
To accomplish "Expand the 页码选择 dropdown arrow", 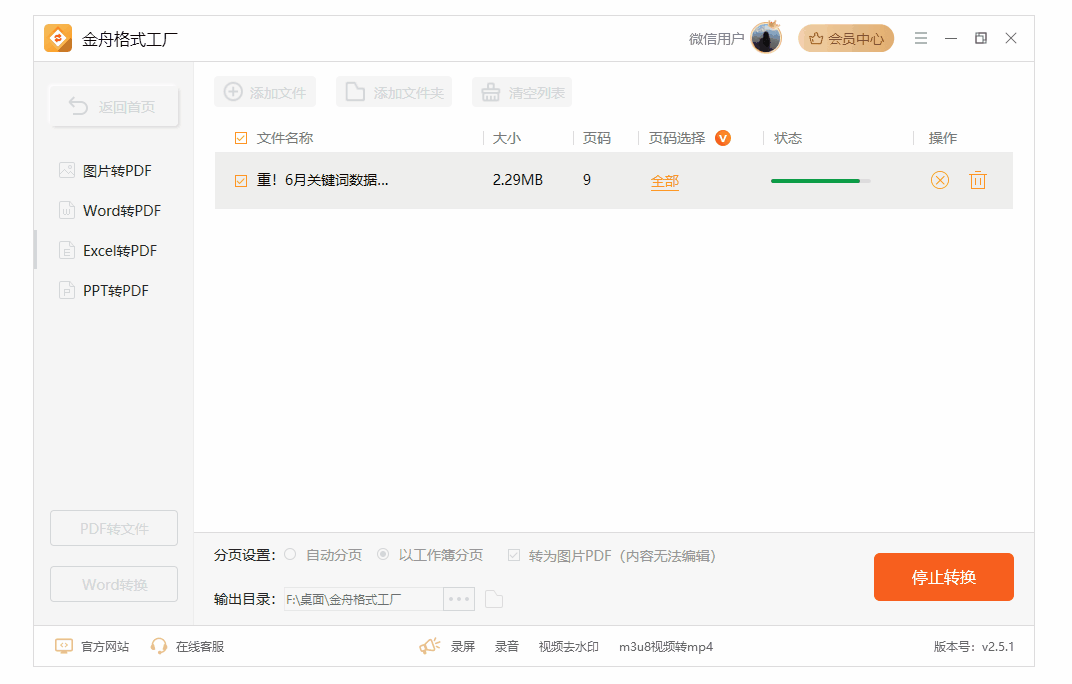I will [722, 138].
